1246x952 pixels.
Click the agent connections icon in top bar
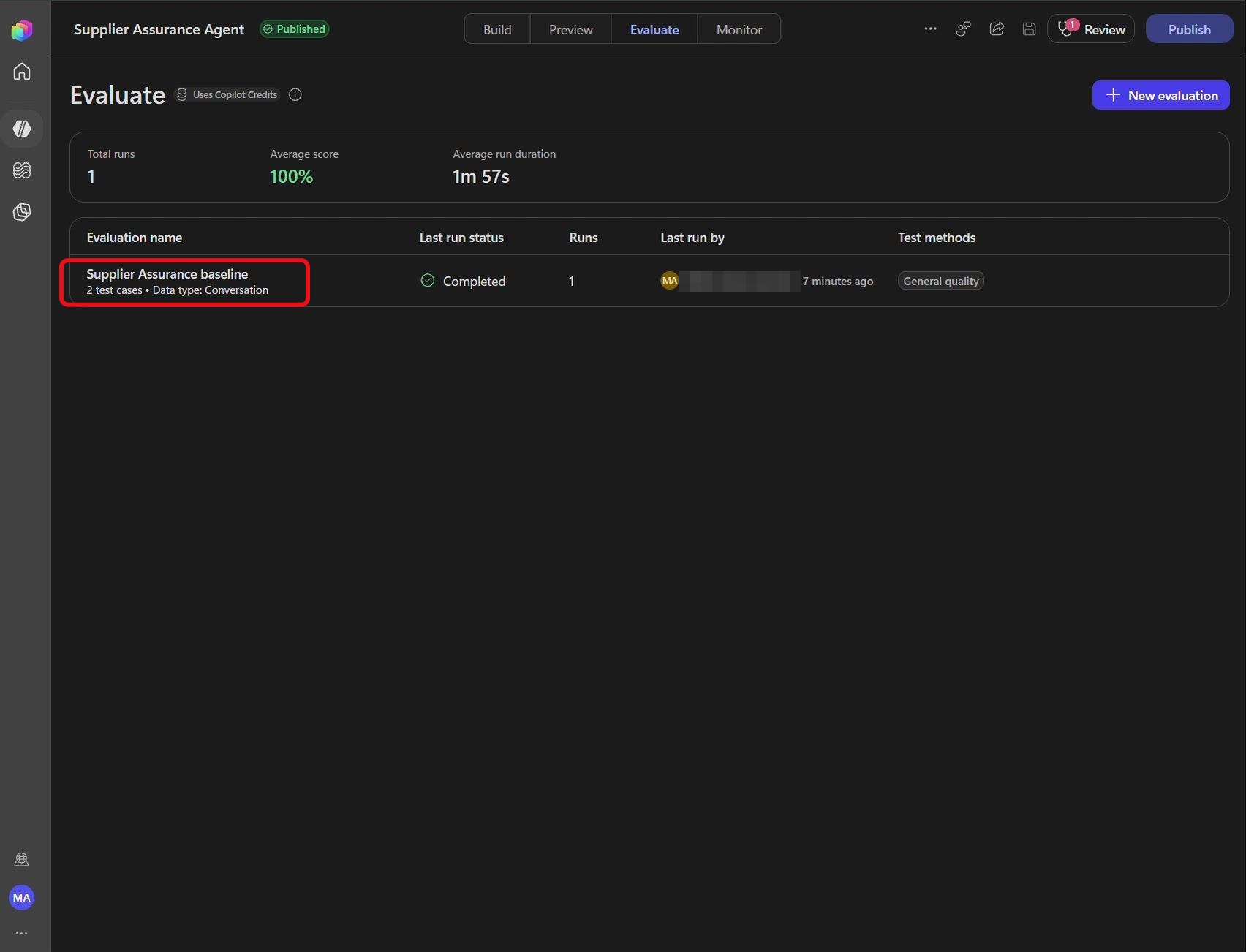(x=964, y=29)
